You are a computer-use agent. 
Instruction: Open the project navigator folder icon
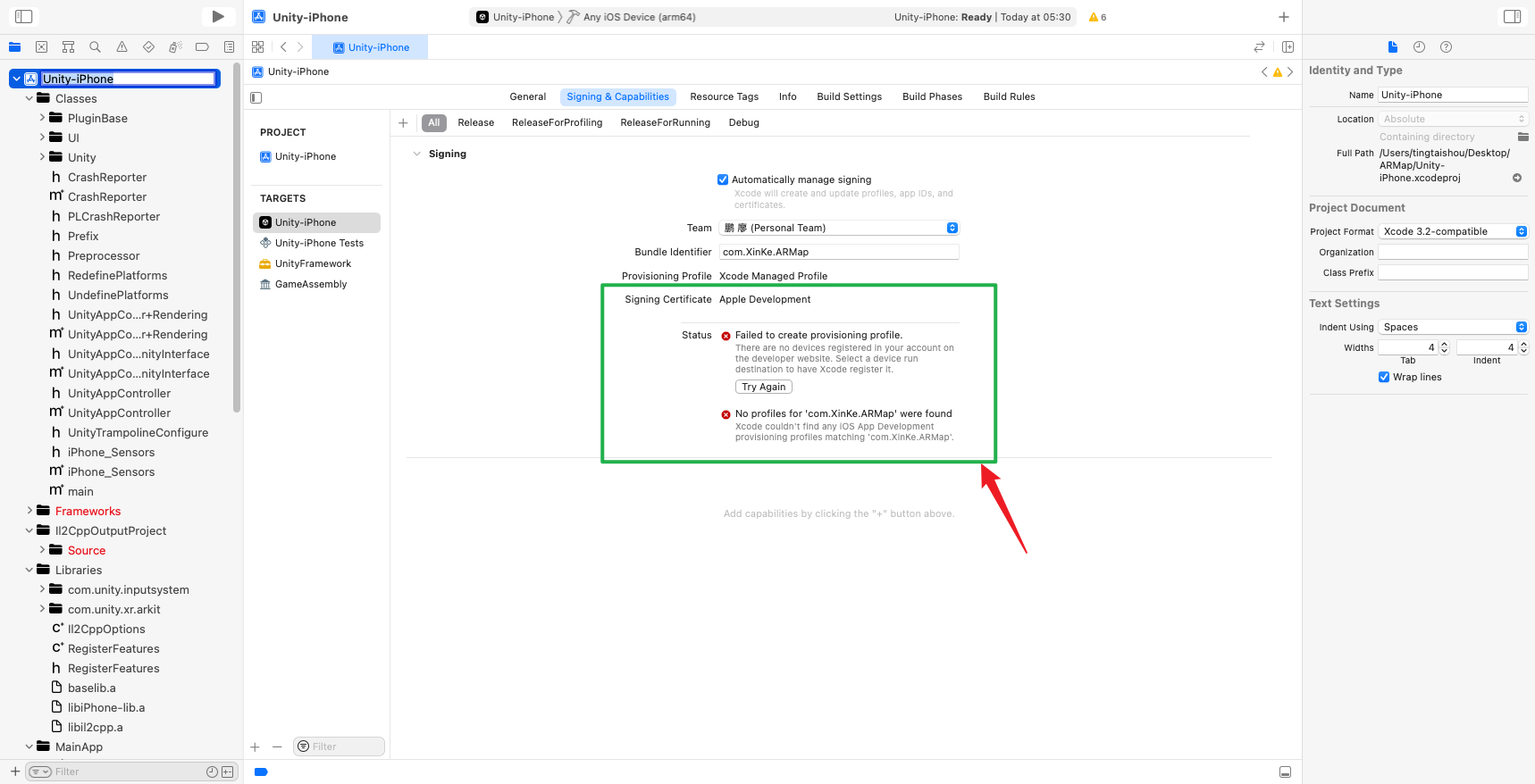pos(14,46)
